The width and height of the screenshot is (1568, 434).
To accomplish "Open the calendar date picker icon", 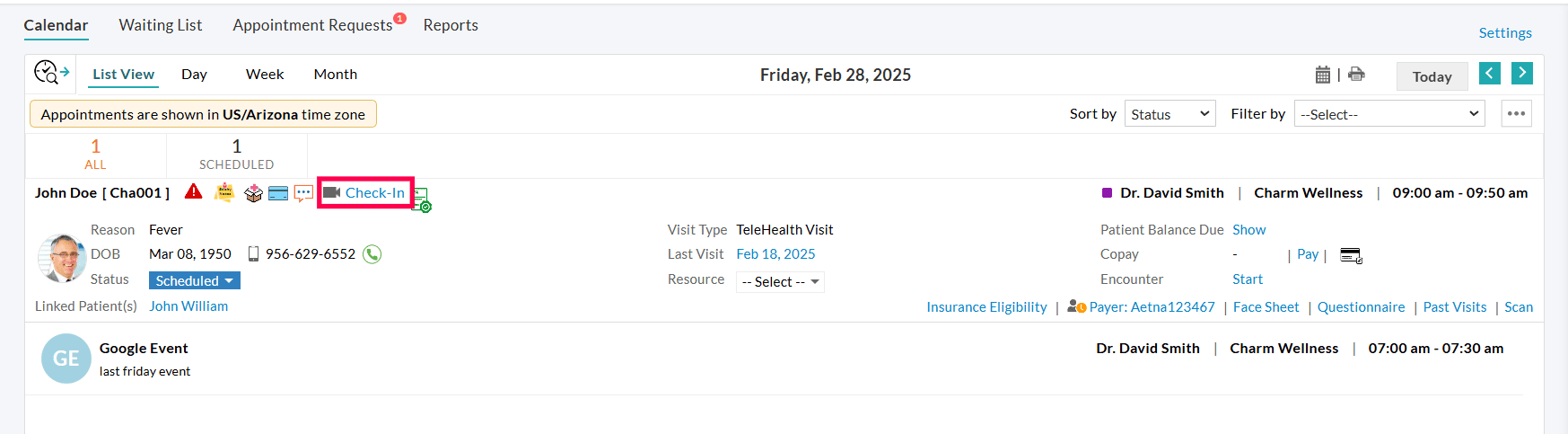I will coord(1322,75).
